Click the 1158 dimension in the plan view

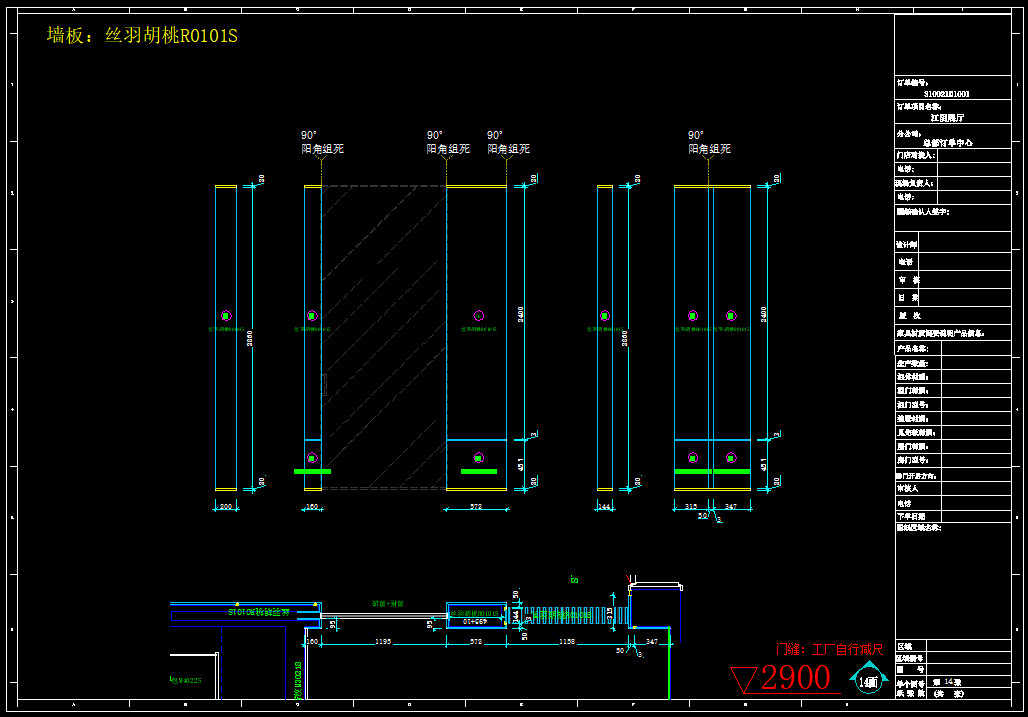567,642
